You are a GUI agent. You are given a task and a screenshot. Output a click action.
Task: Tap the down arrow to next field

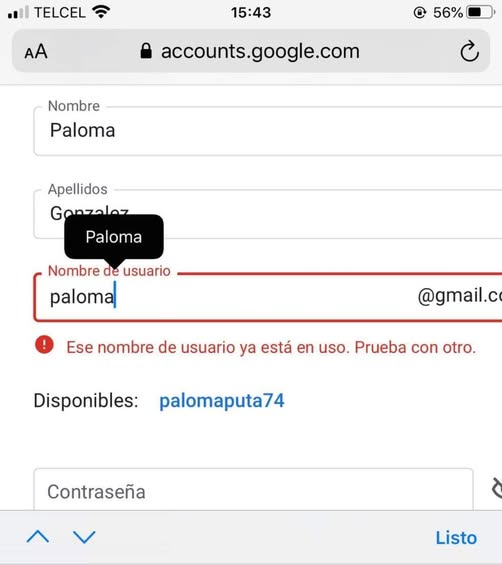pos(84,537)
